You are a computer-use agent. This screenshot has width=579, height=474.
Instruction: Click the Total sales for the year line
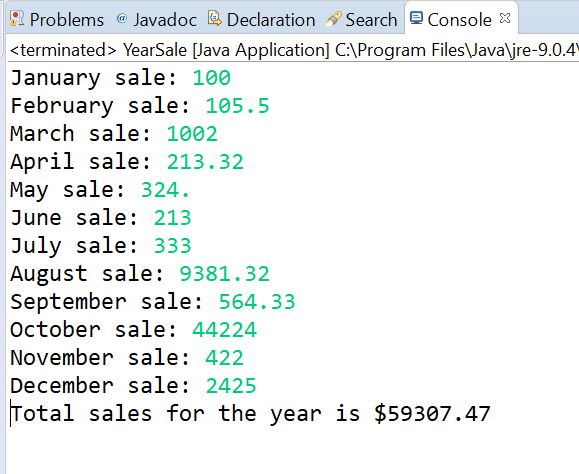(x=250, y=414)
